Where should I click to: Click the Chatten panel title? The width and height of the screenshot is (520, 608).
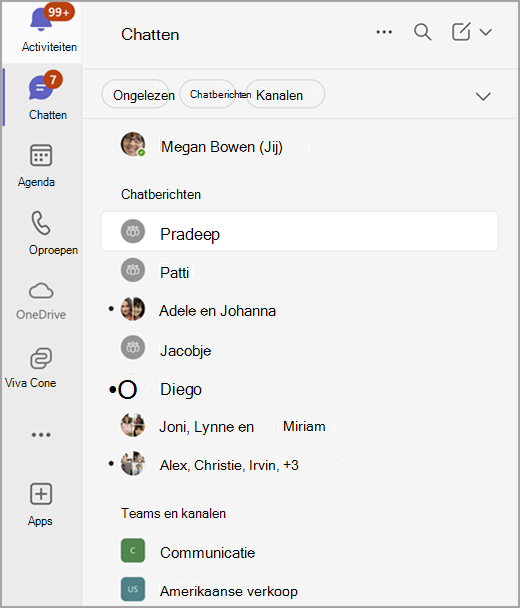click(x=150, y=35)
